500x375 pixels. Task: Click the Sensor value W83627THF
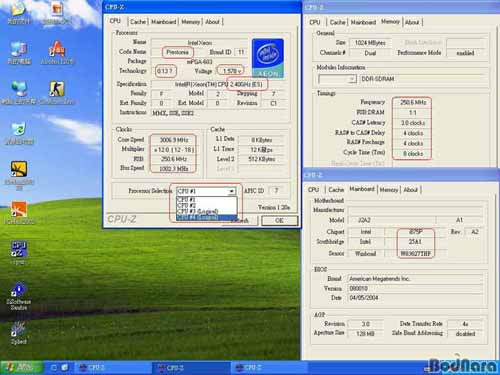tap(415, 254)
